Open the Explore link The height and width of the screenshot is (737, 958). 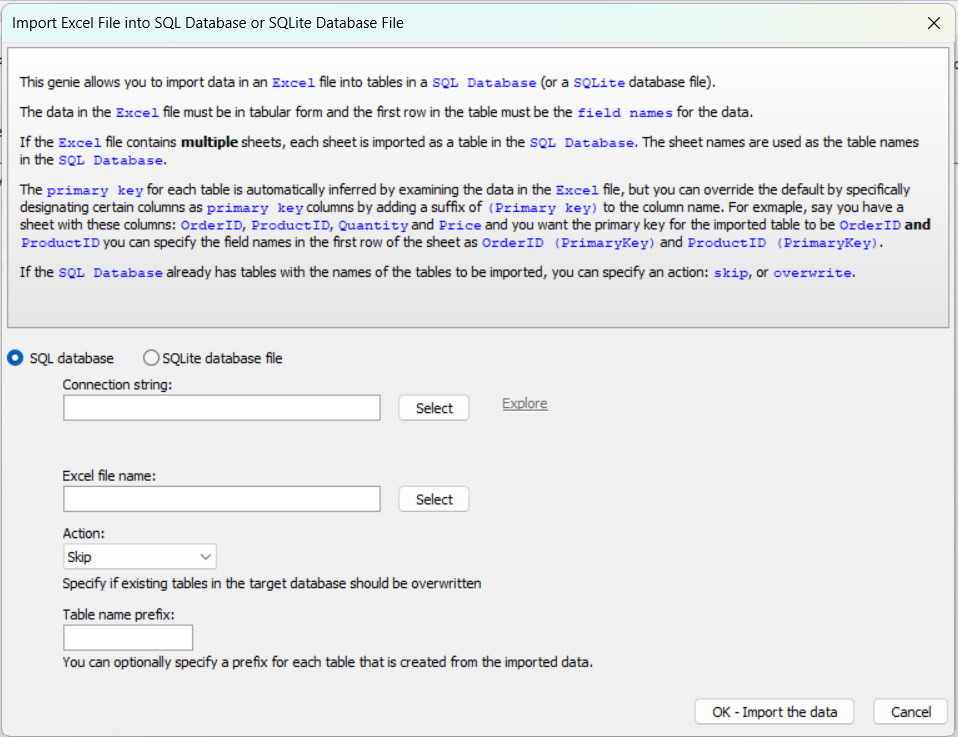point(525,403)
